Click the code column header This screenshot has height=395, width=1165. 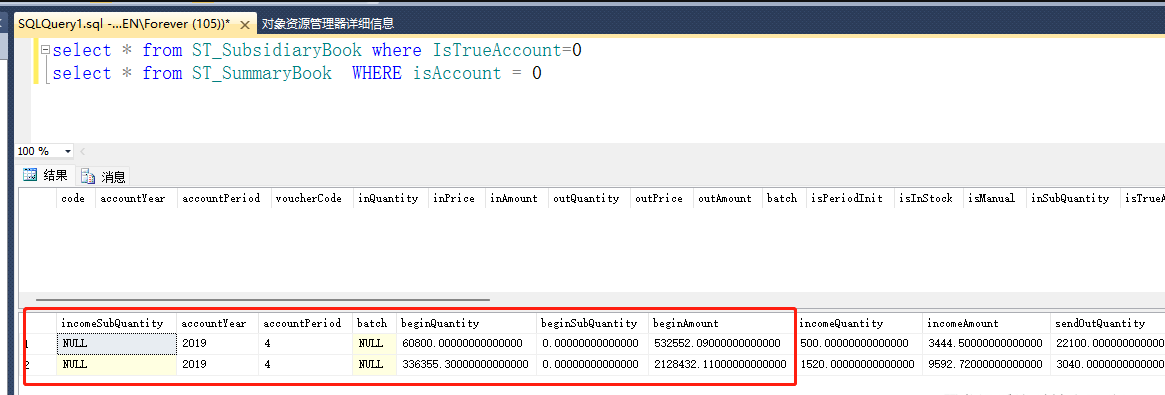[76, 198]
